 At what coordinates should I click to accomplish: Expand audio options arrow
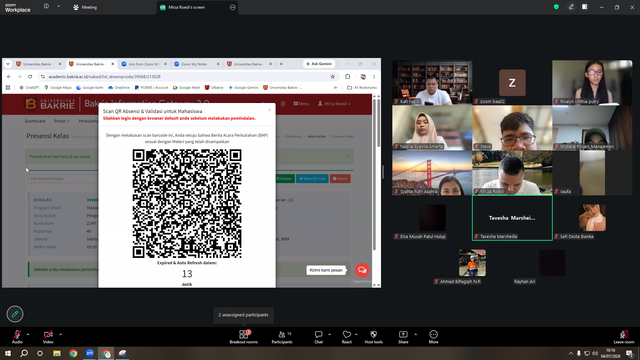click(x=28, y=334)
